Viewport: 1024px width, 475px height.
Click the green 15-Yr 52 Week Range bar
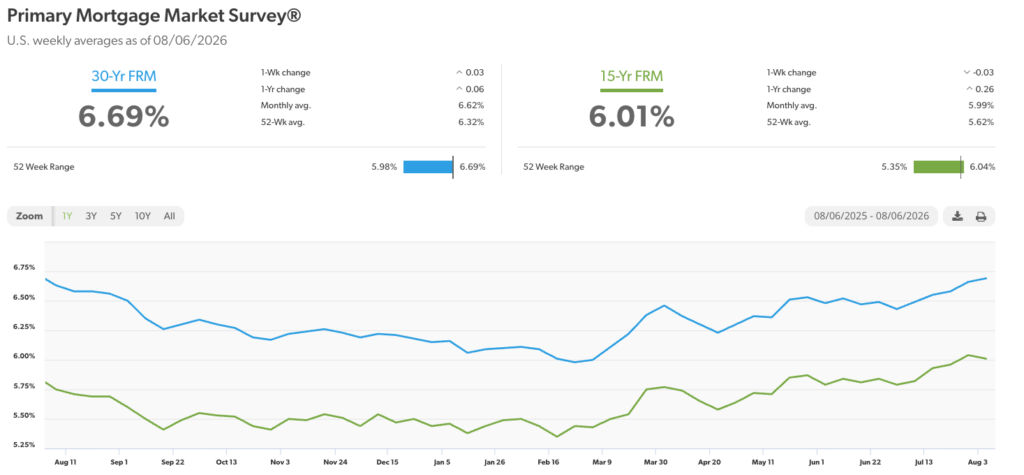coord(938,167)
